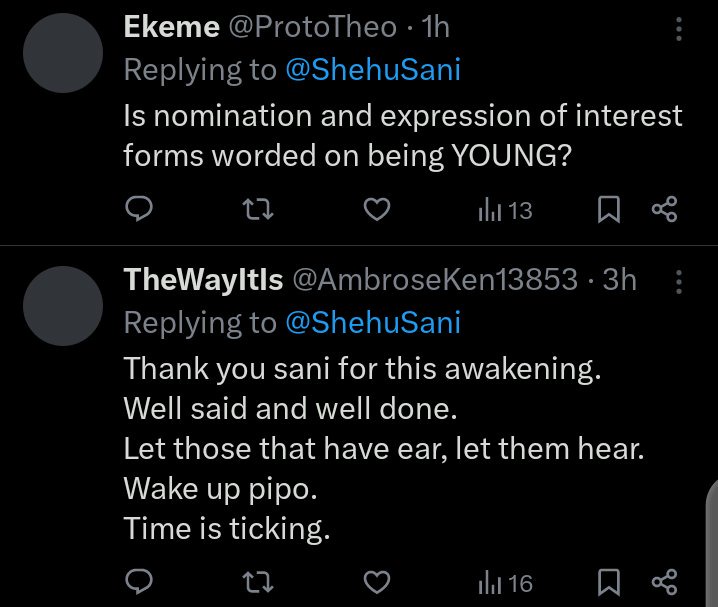Share TheWayItIs's tweet
Viewport: 718px width, 607px height.
click(664, 582)
